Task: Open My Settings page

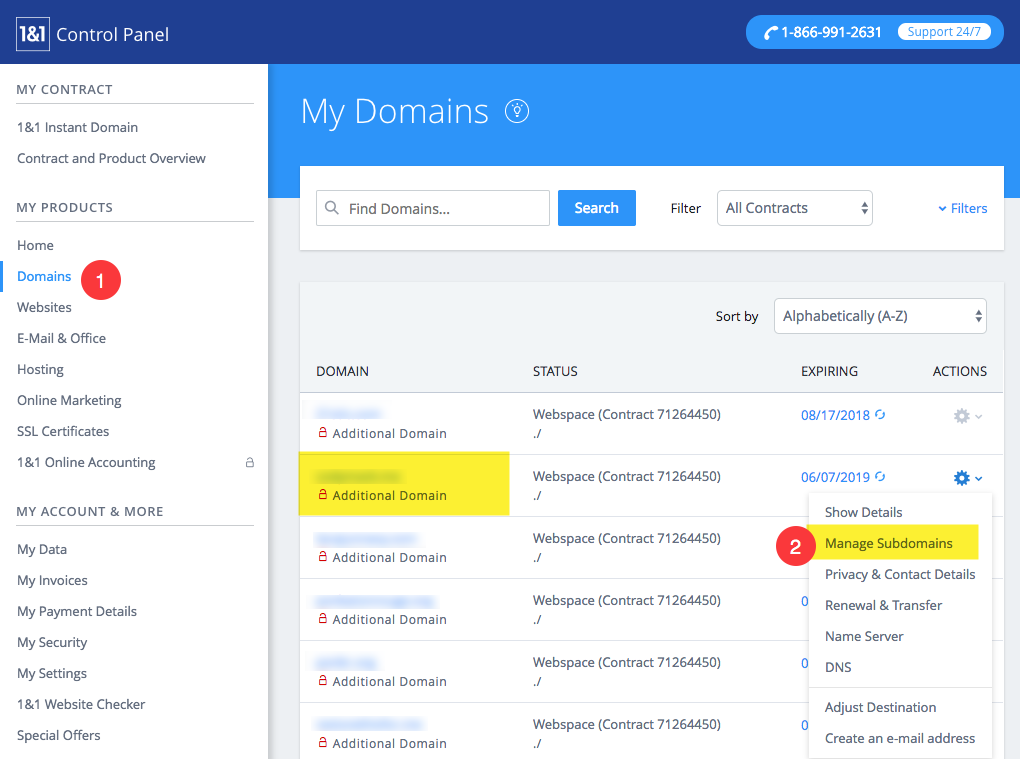Action: click(51, 674)
